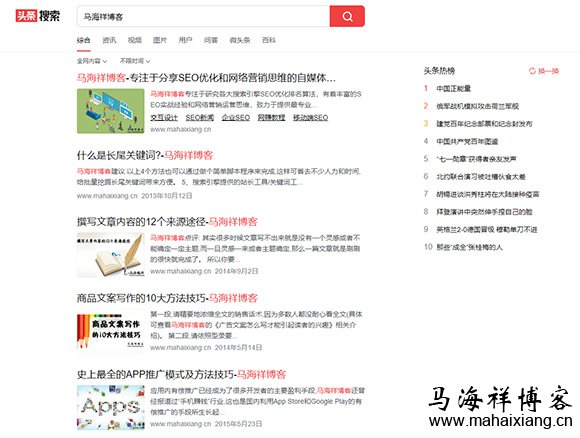This screenshot has height=438, width=580.
Task: Click the 头条搜索 logo
Action: coord(38,16)
